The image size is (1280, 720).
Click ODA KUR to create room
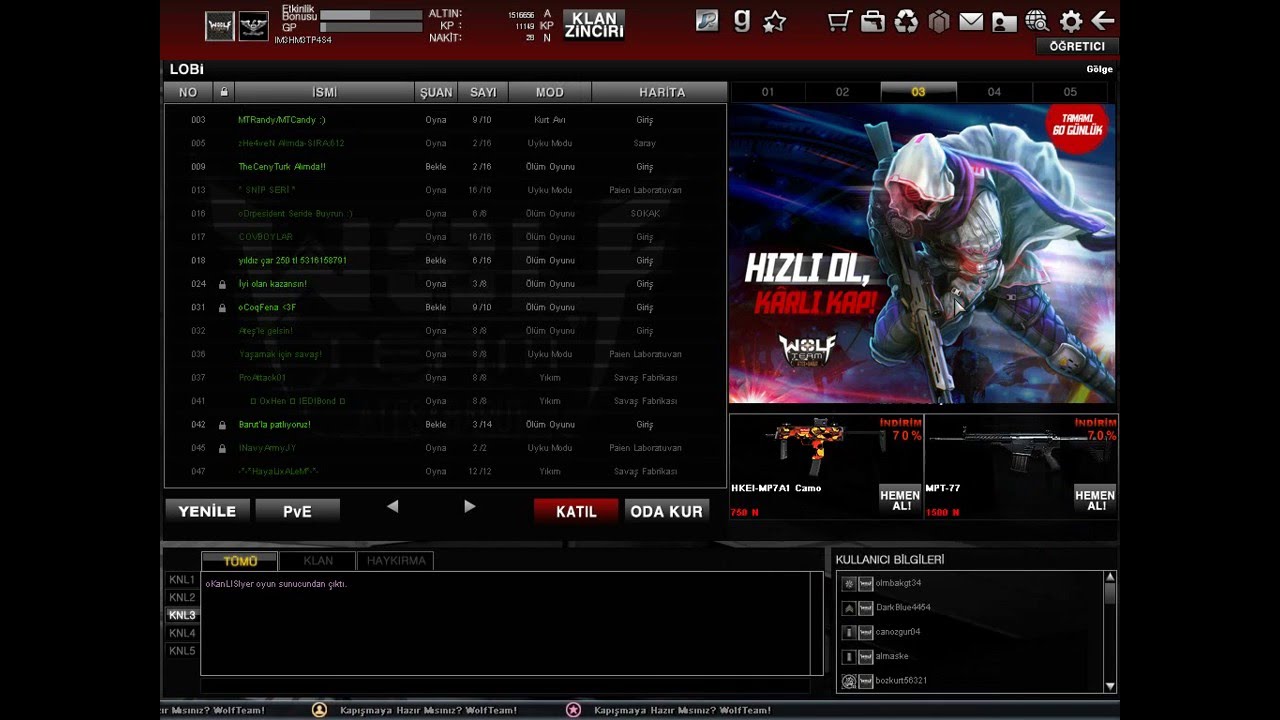666,511
